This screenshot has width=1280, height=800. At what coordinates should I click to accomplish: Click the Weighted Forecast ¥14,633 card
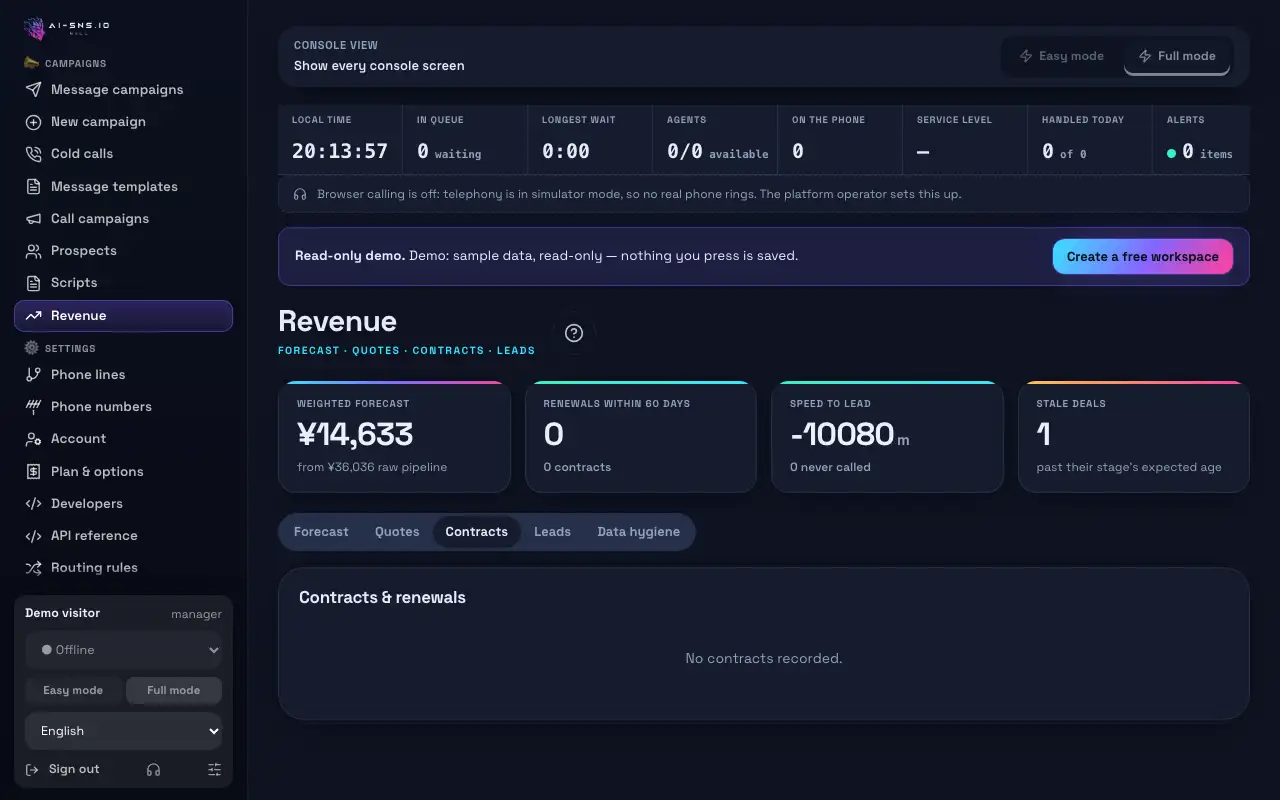[x=394, y=437]
